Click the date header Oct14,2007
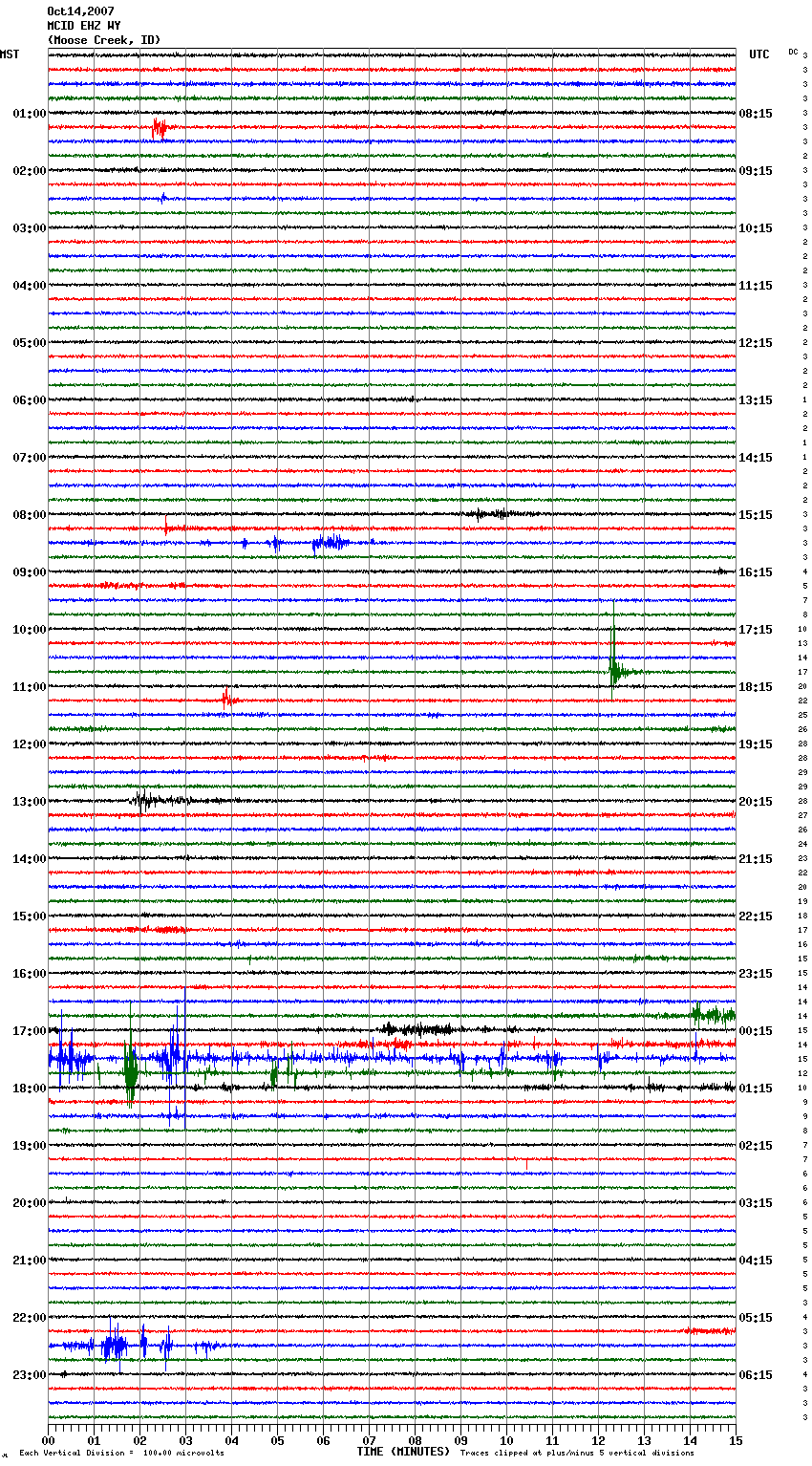The image size is (812, 1466). 80,11
